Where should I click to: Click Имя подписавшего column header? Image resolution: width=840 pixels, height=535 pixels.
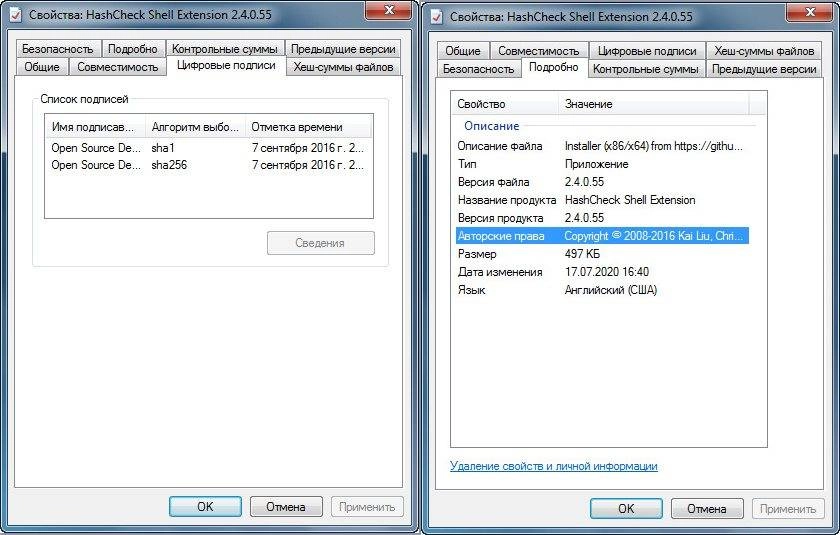(95, 127)
